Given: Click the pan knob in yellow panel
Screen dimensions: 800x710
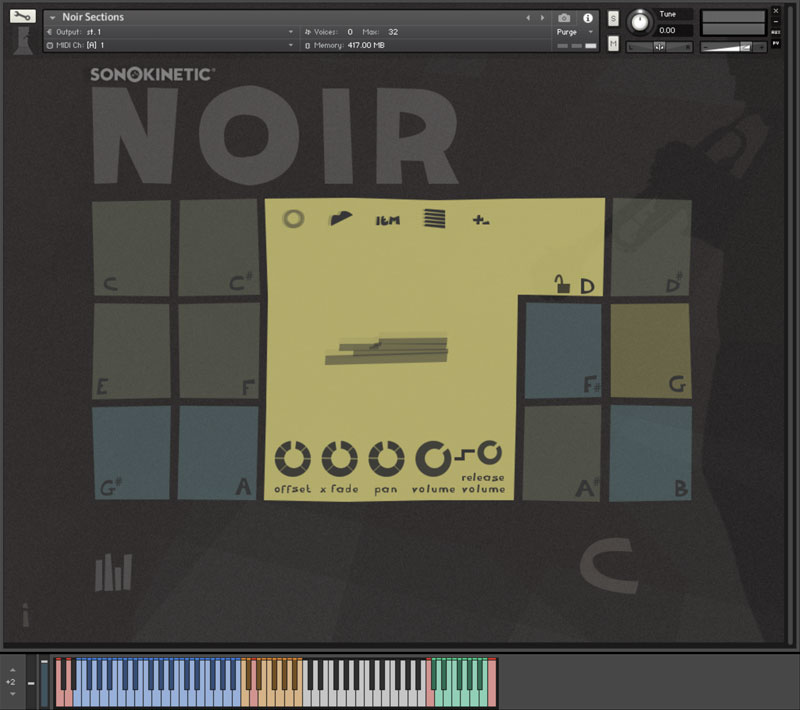Looking at the screenshot, I should pos(386,458).
